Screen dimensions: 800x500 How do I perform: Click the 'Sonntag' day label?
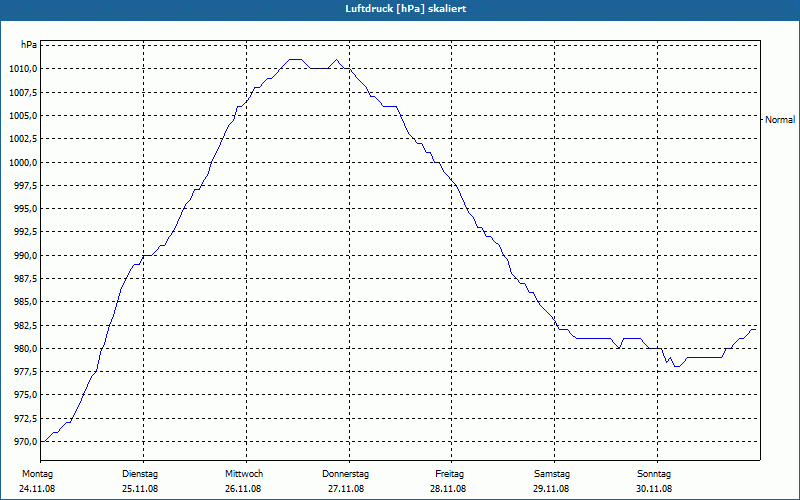pos(654,474)
